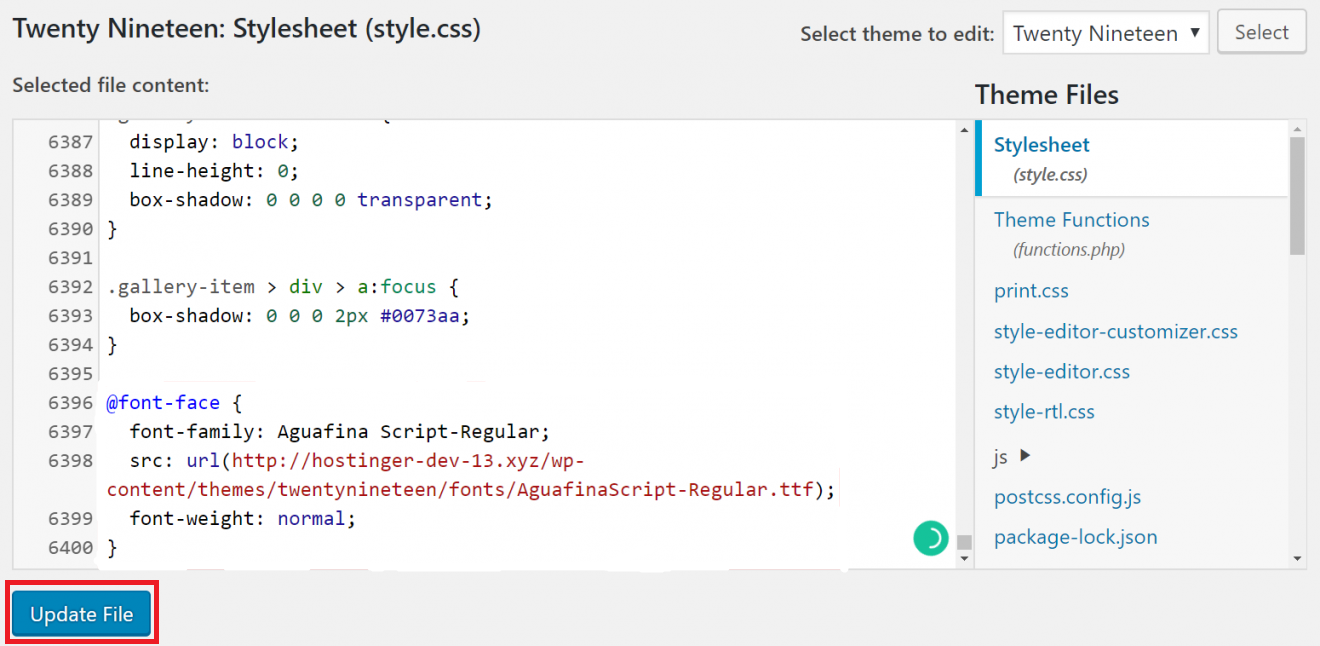Click the Theme Files scroll up arrow
Screen dimensions: 1320x646
[1297, 129]
